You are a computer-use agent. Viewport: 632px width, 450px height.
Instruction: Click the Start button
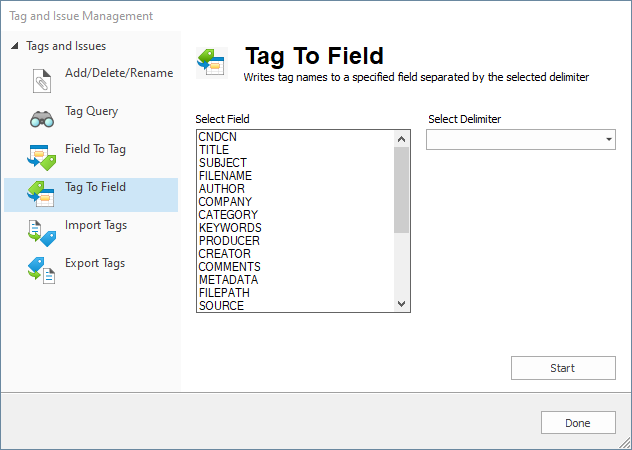563,368
